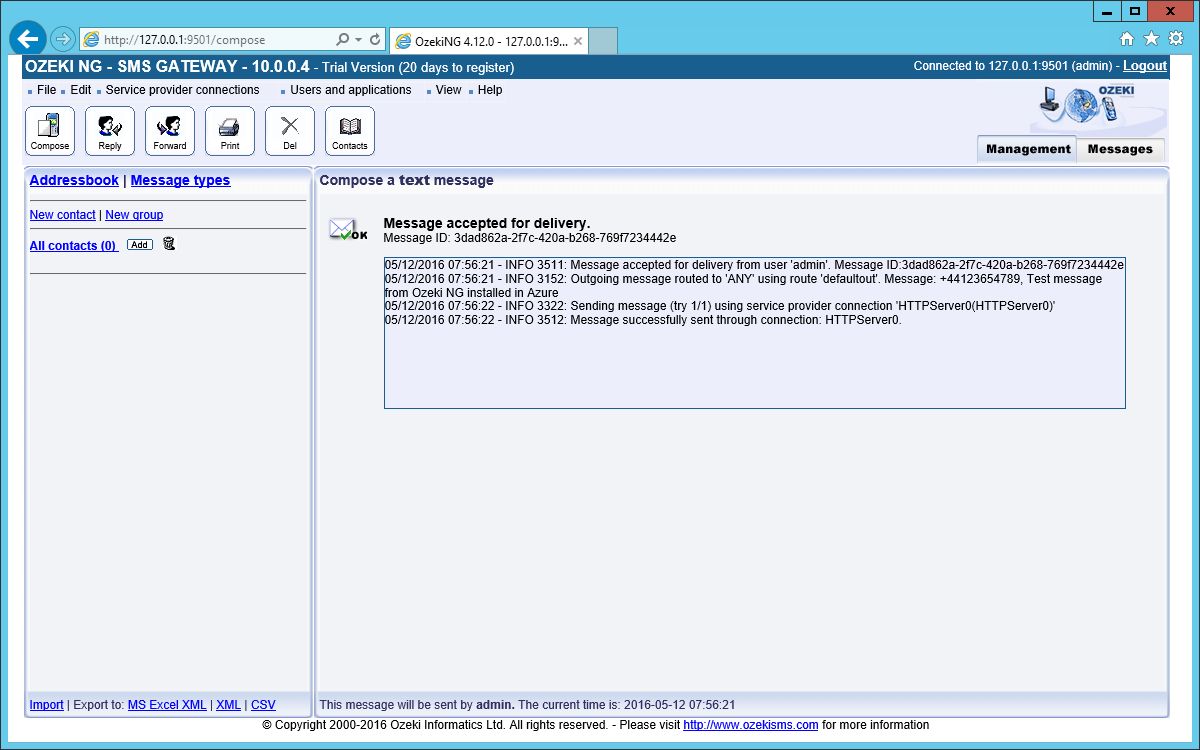The height and width of the screenshot is (750, 1200).
Task: Visit the www.ozekisms.com link
Action: point(751,725)
